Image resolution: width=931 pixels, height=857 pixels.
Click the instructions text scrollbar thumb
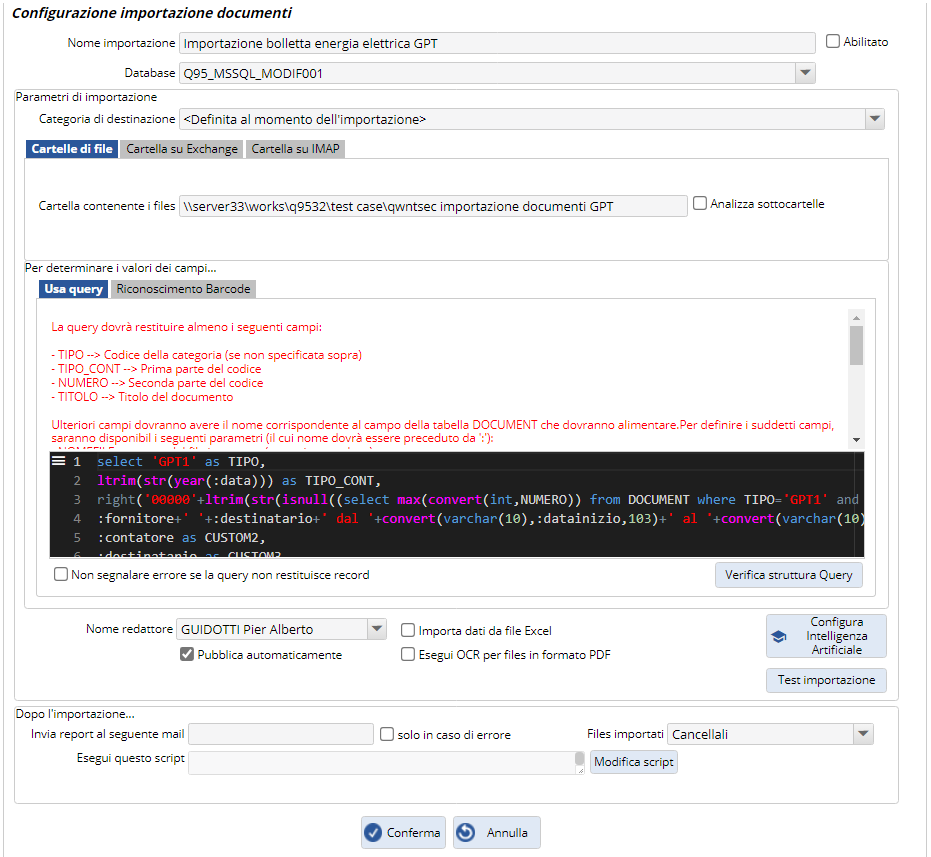pyautogui.click(x=856, y=345)
